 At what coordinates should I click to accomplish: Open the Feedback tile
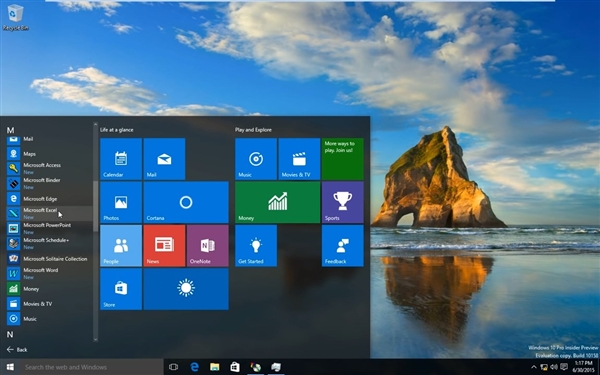pyautogui.click(x=343, y=246)
